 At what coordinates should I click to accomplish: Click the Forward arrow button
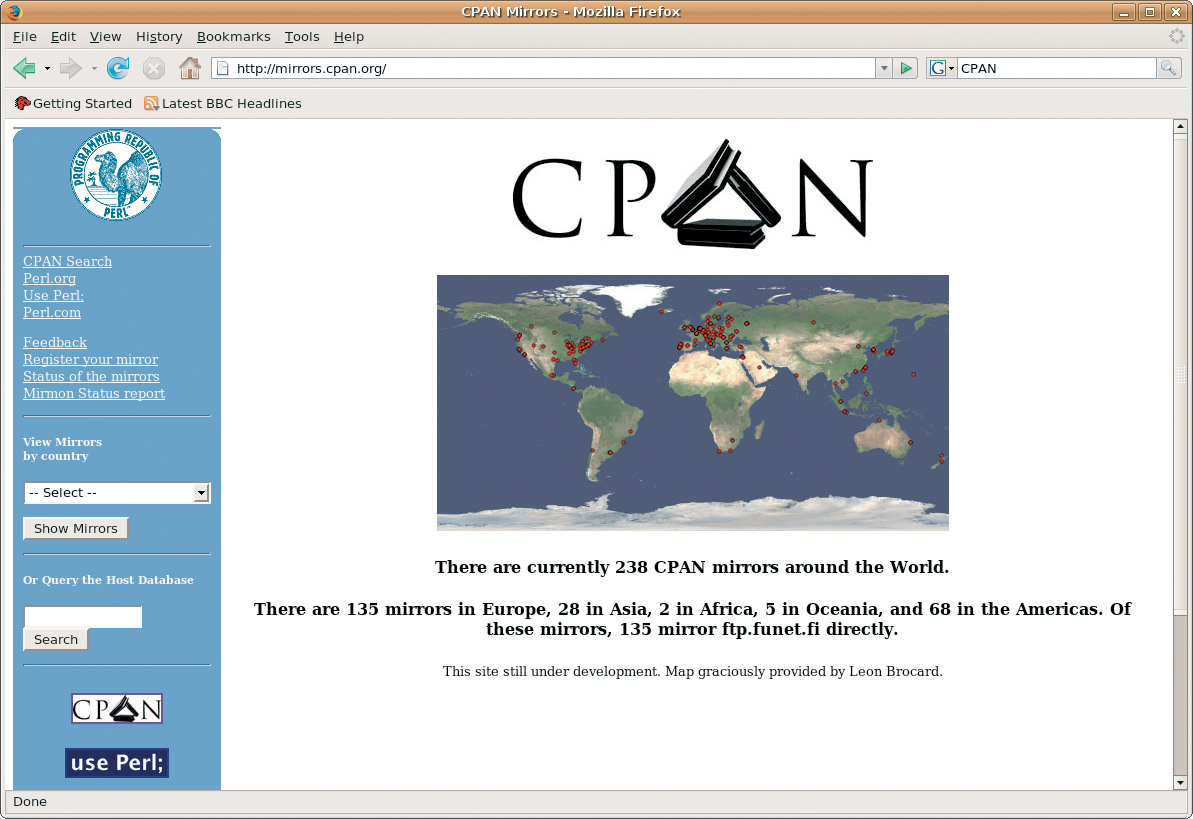(x=70, y=69)
